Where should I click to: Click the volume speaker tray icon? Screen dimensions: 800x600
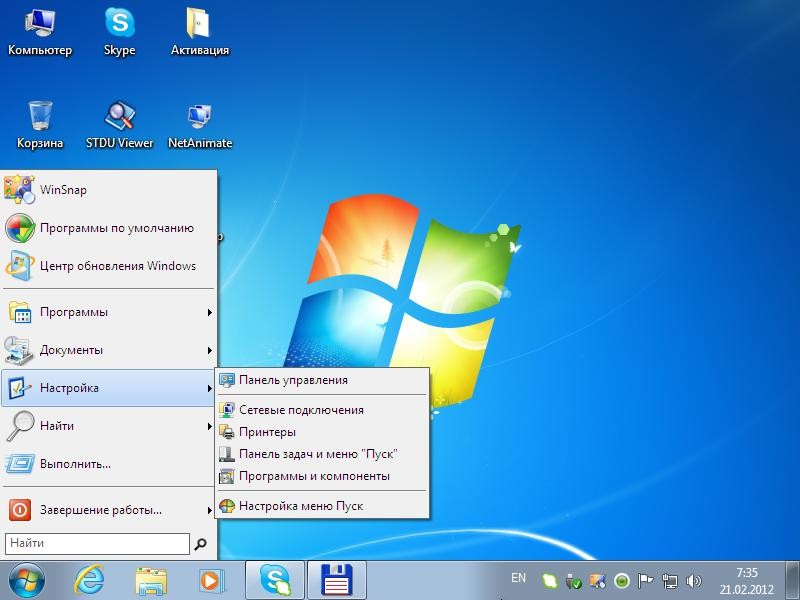693,581
